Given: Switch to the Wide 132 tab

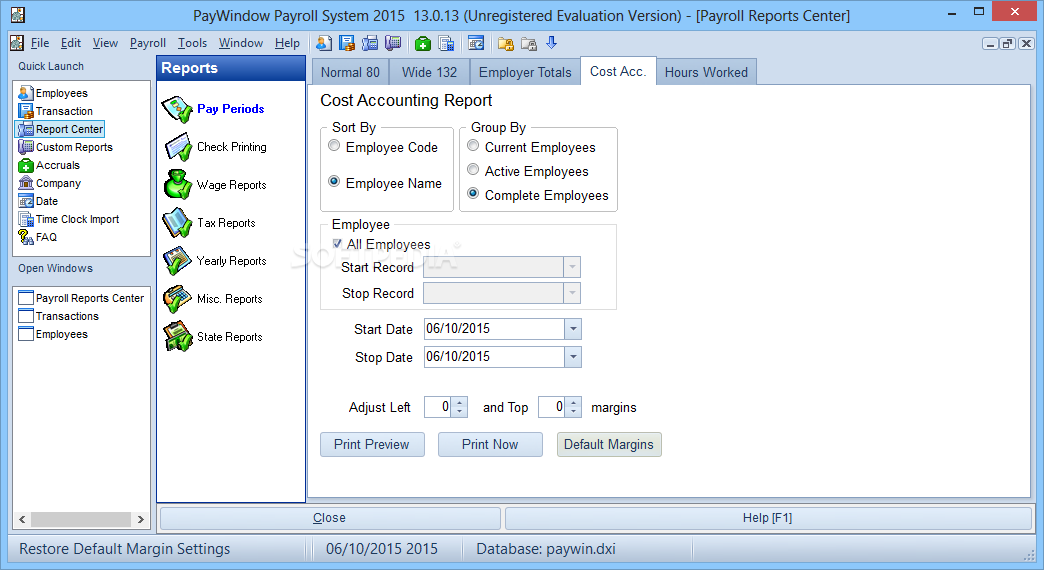Looking at the screenshot, I should coord(429,72).
